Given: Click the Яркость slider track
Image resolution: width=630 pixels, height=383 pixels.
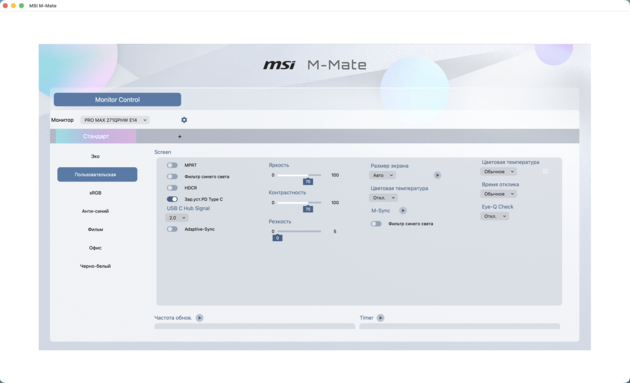Looking at the screenshot, I should click(x=299, y=175).
